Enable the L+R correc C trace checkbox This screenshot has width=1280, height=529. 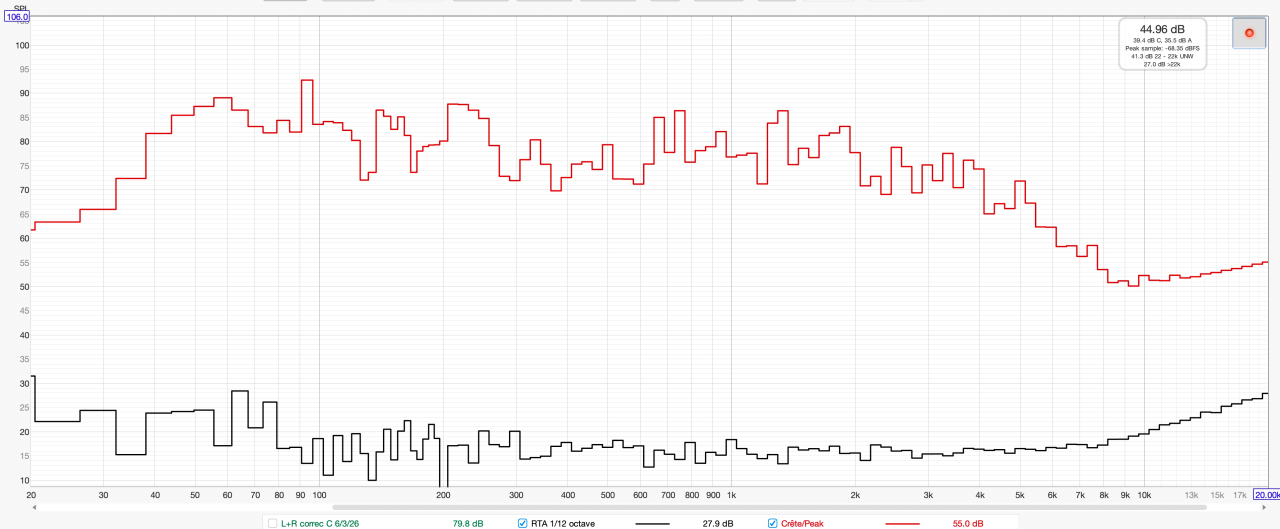pos(273,523)
